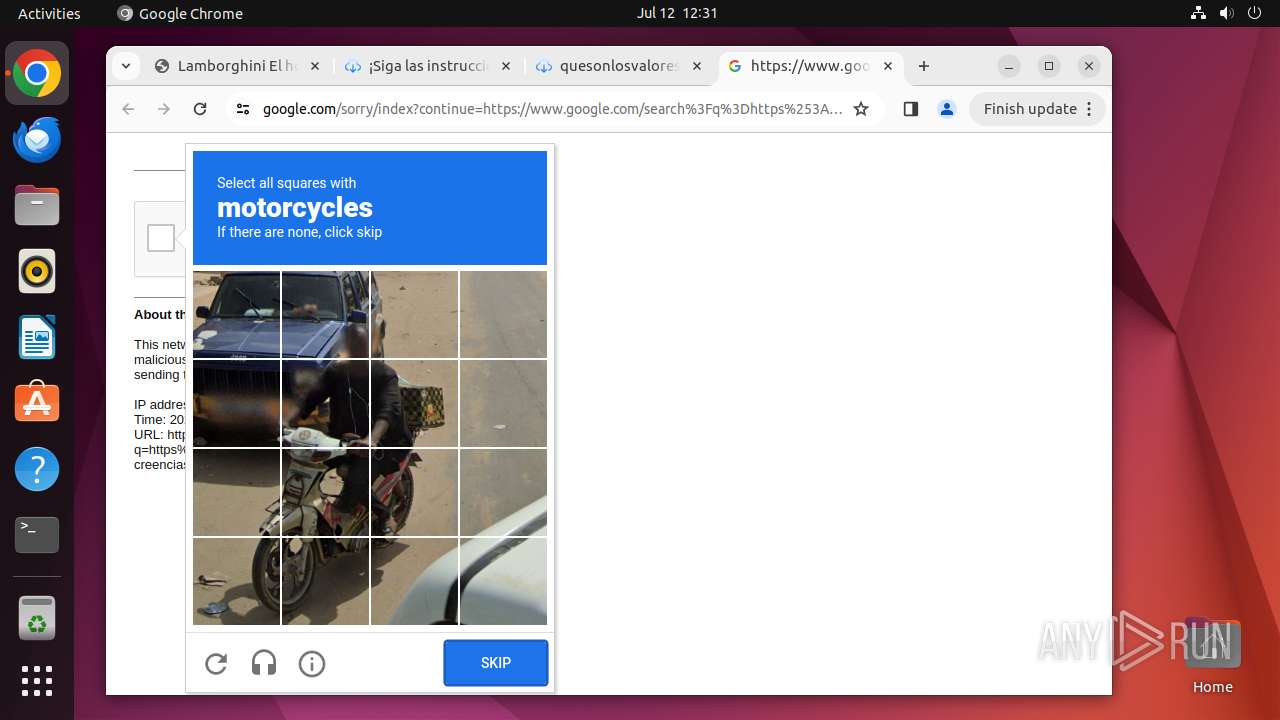Image resolution: width=1280 pixels, height=720 pixels.
Task: Select captcha tile with the basket on bike
Action: [x=414, y=403]
